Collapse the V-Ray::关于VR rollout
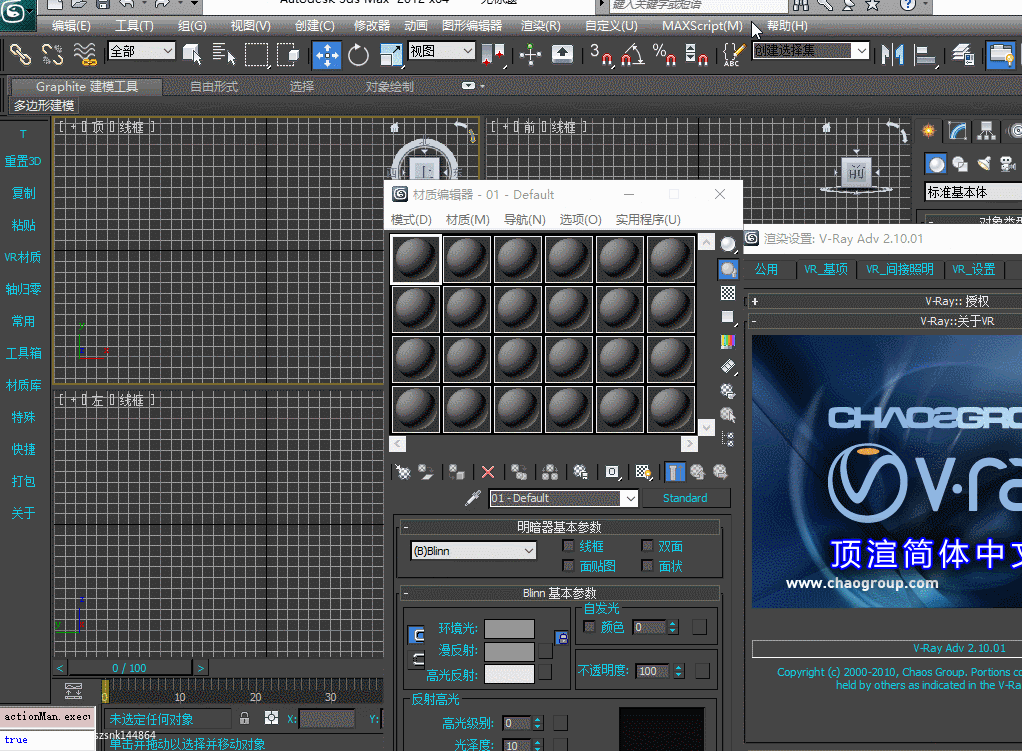The width and height of the screenshot is (1022, 751). pyautogui.click(x=754, y=321)
